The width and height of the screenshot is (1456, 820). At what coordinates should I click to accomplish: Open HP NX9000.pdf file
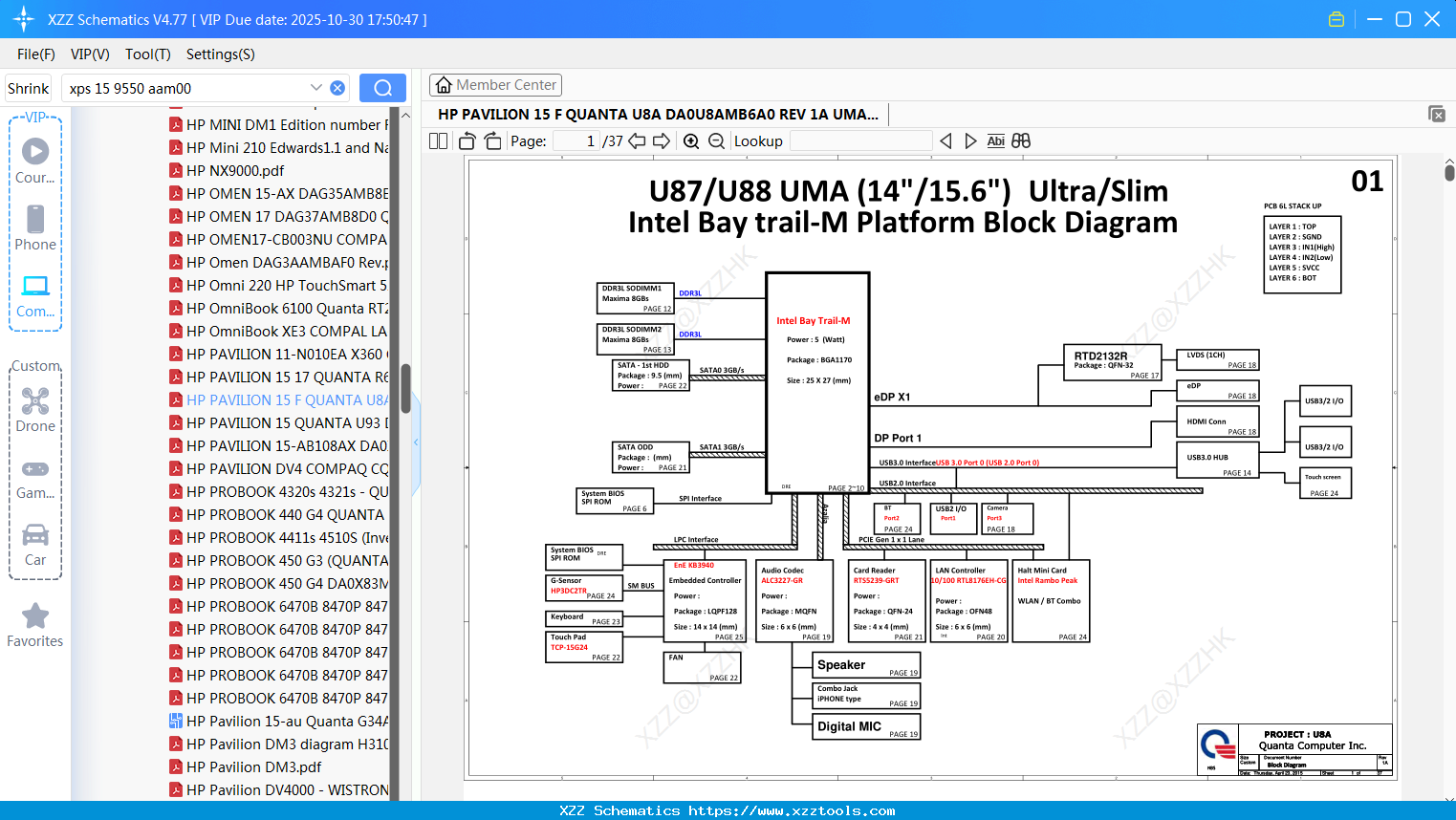coord(227,171)
